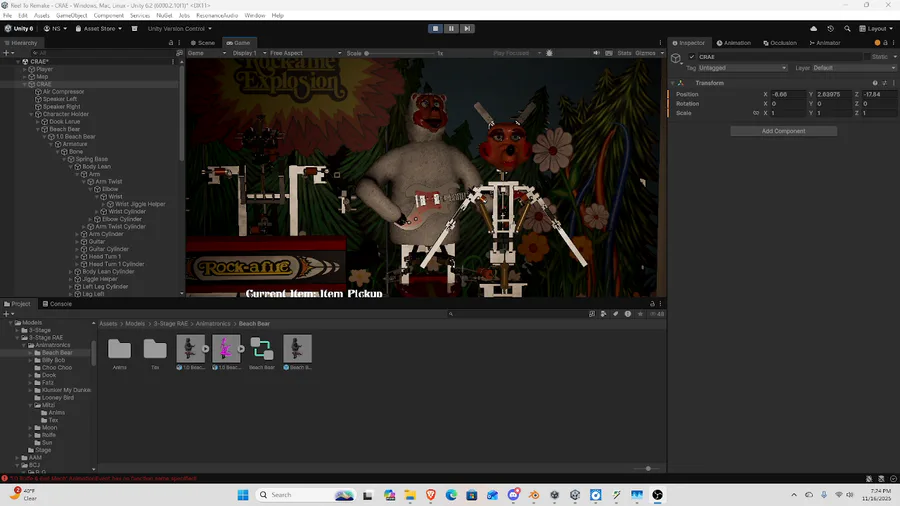Select the Beach Bear animator controller asset
This screenshot has width=900, height=506.
(x=262, y=353)
